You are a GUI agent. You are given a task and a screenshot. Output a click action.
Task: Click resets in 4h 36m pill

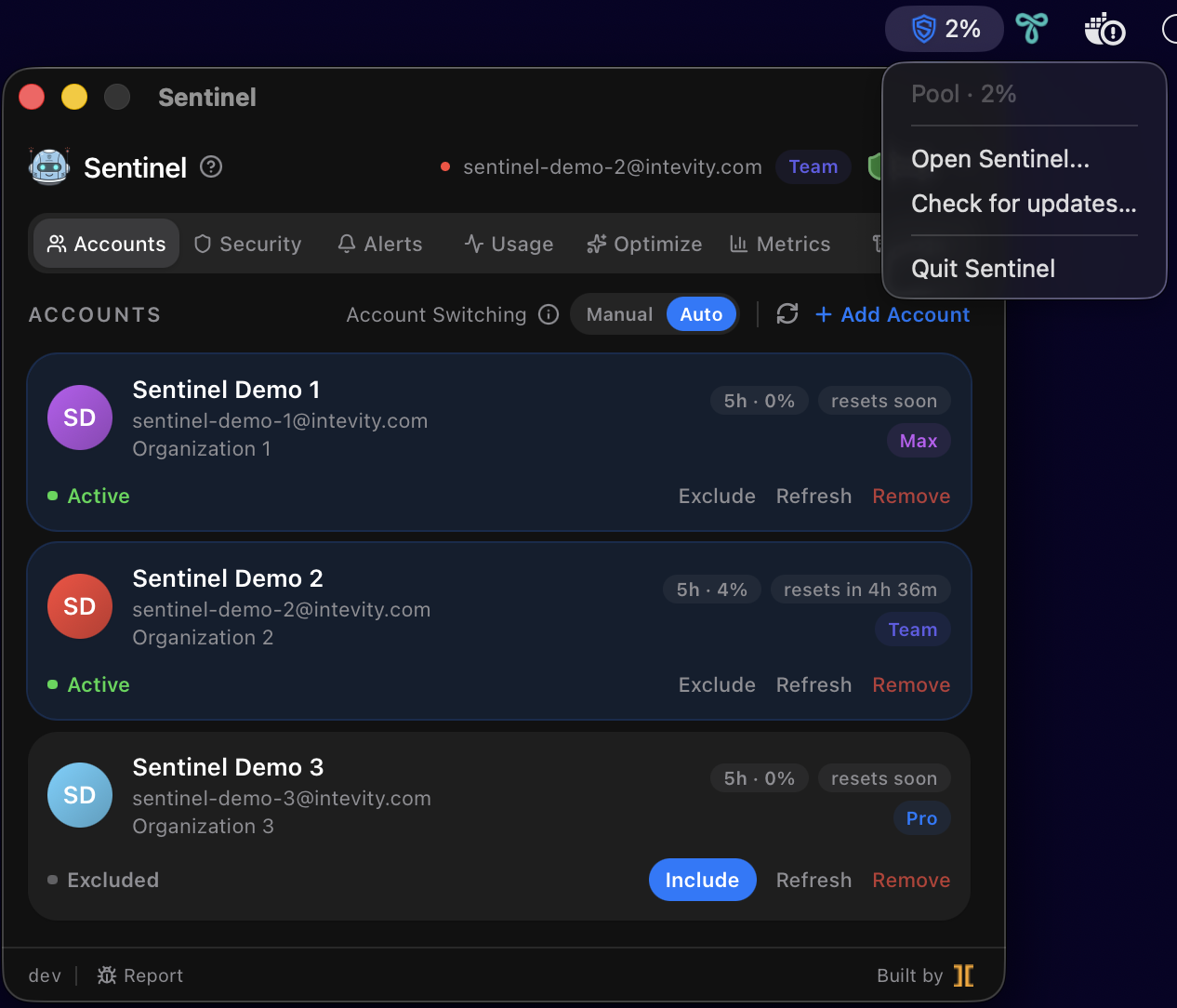click(860, 590)
